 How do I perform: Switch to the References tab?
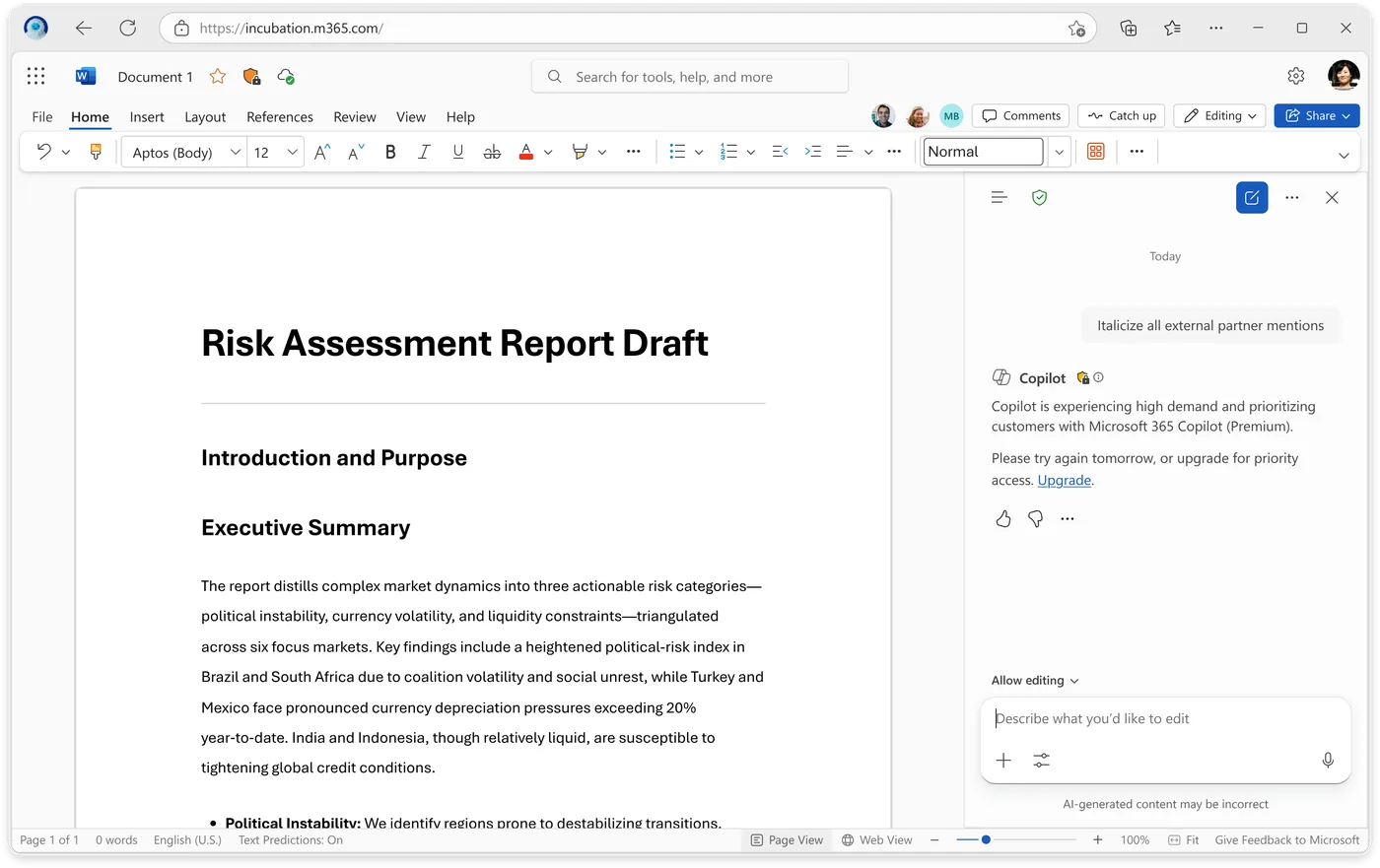280,116
